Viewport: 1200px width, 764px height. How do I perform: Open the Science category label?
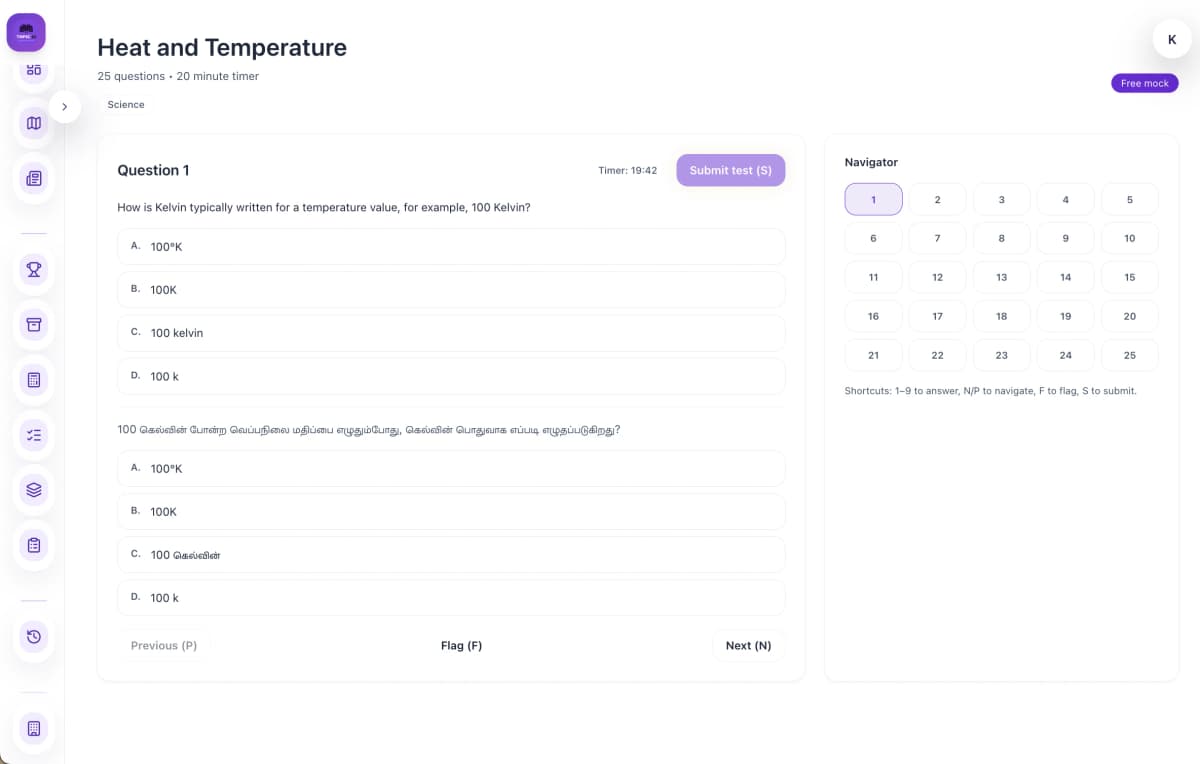point(126,104)
